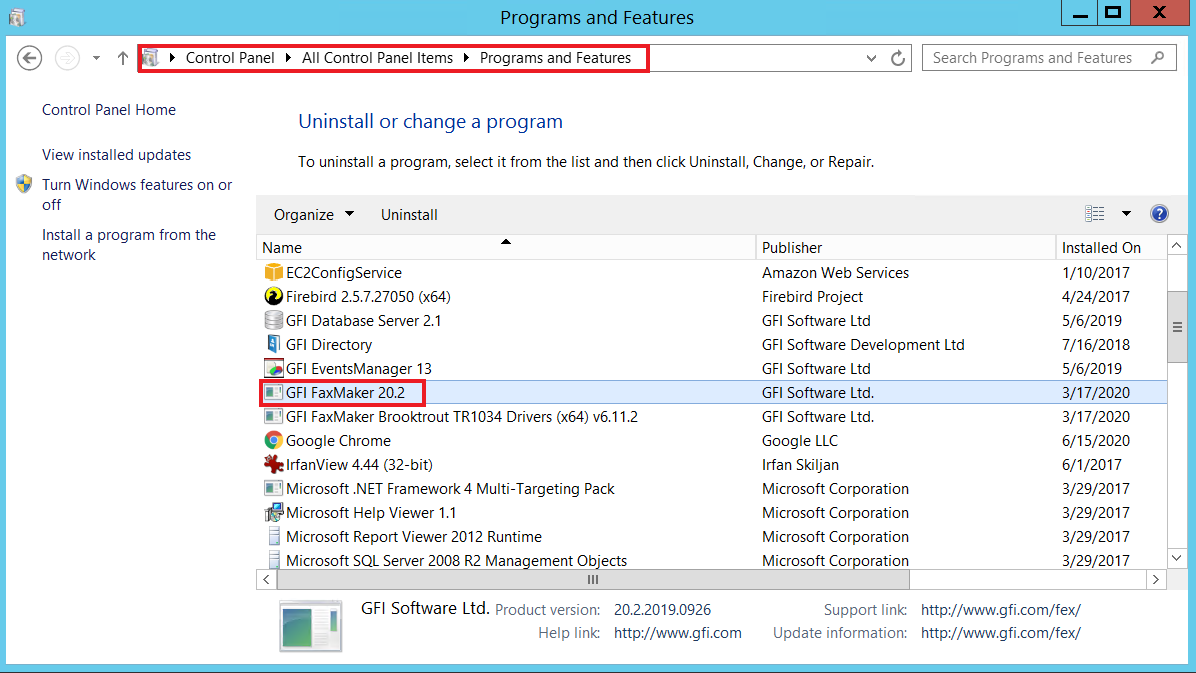Select the GFI FaxMaker 20.2 icon
Viewport: 1196px width, 673px height.
click(x=273, y=392)
